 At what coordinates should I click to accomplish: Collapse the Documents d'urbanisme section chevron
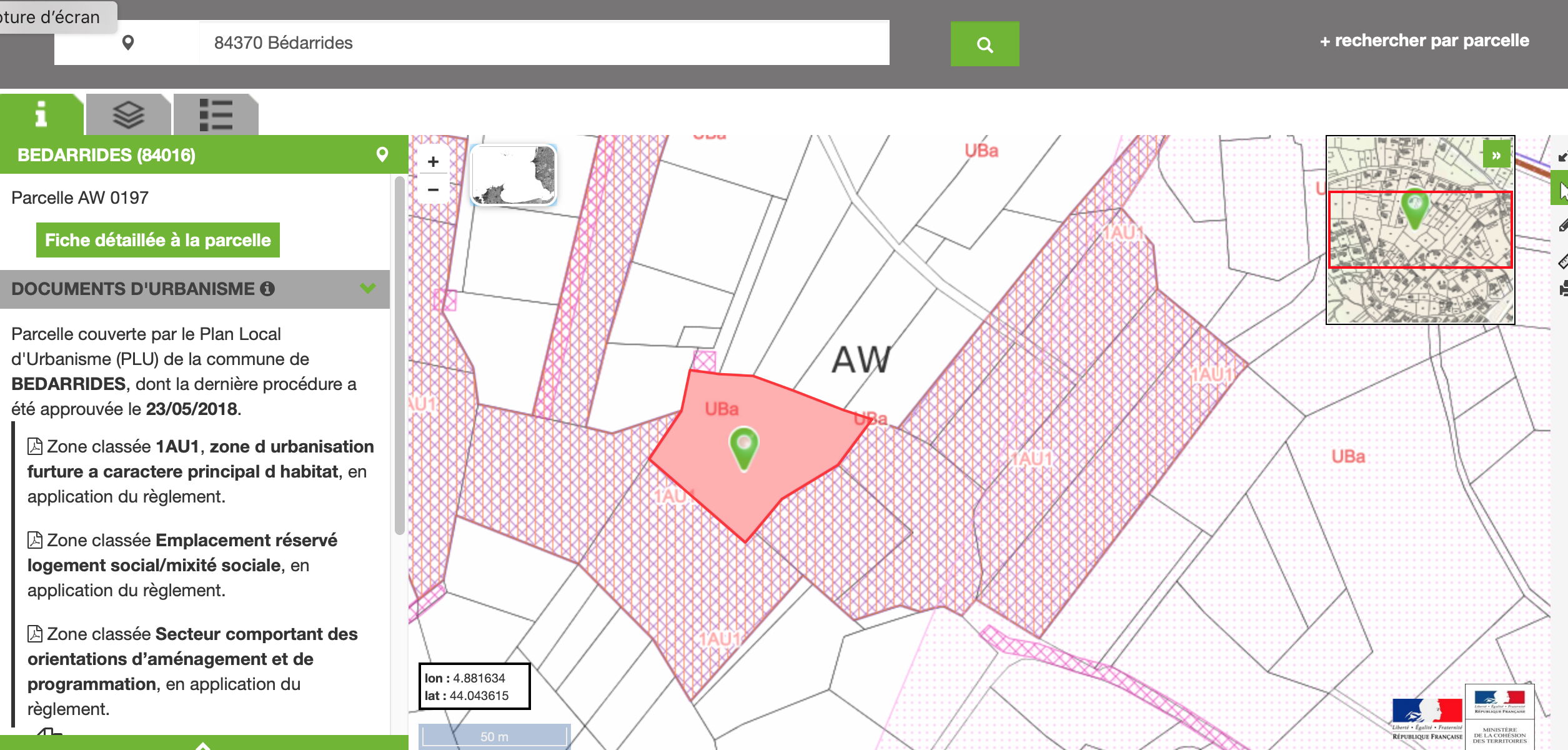coord(368,288)
